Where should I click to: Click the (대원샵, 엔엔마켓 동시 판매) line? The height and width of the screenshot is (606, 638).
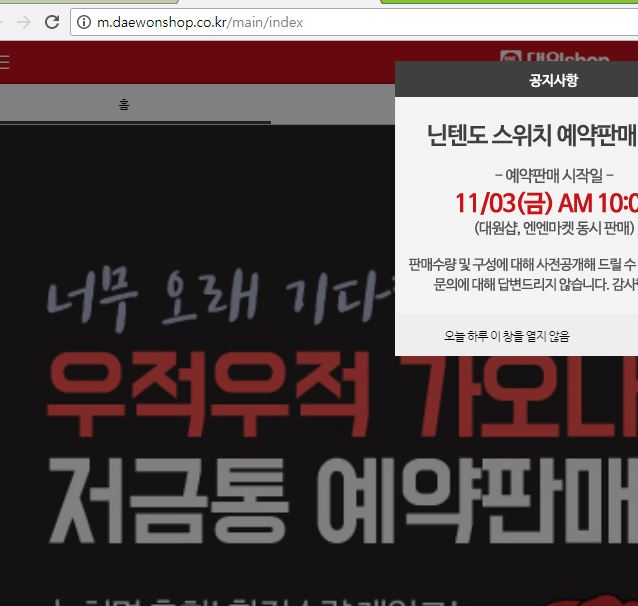(554, 228)
